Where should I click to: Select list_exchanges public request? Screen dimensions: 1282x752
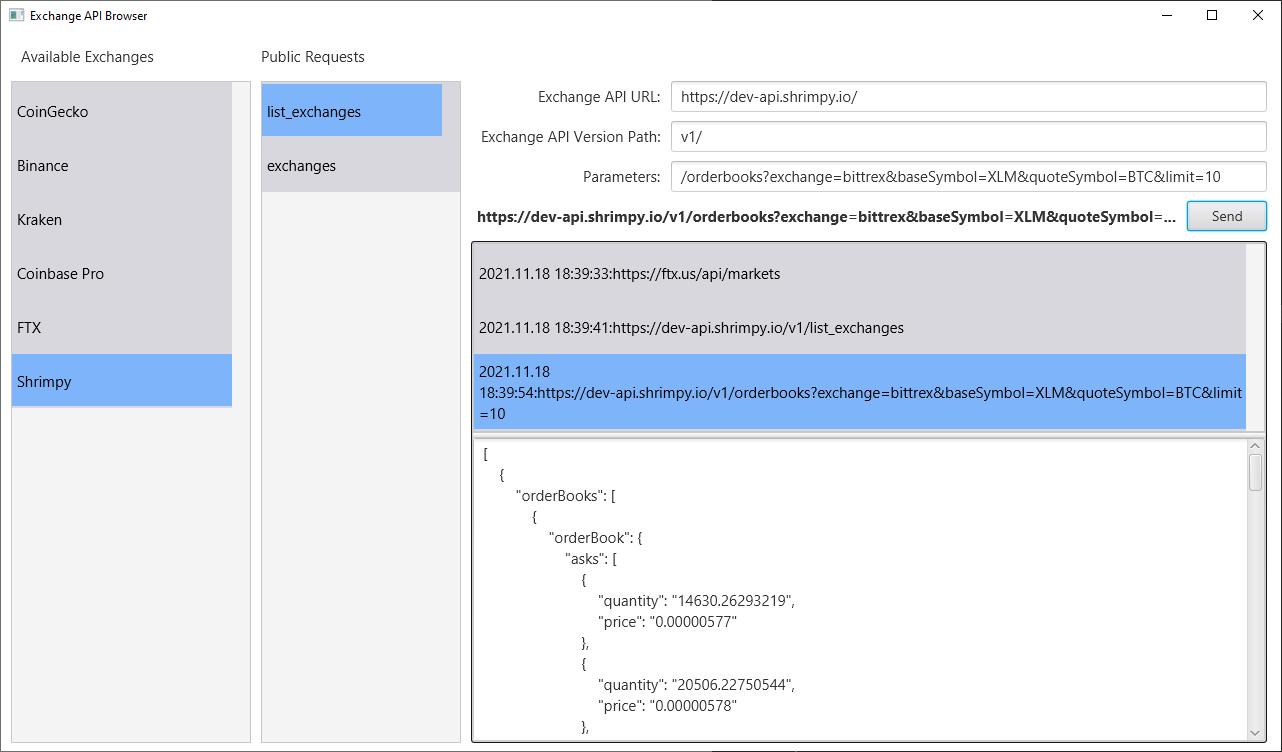click(x=351, y=112)
